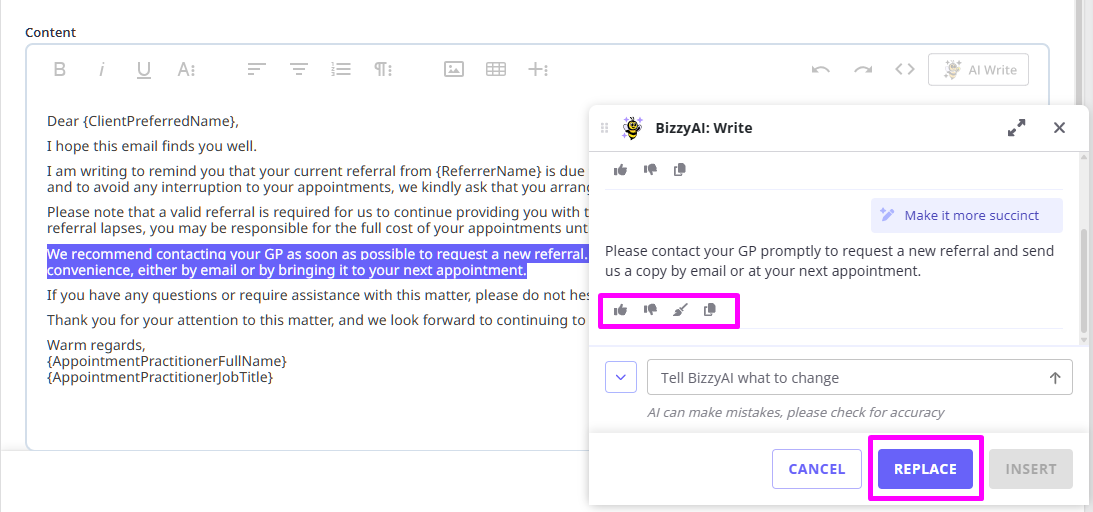The image size is (1093, 512).
Task: Click the undo arrow icon
Action: 821,69
